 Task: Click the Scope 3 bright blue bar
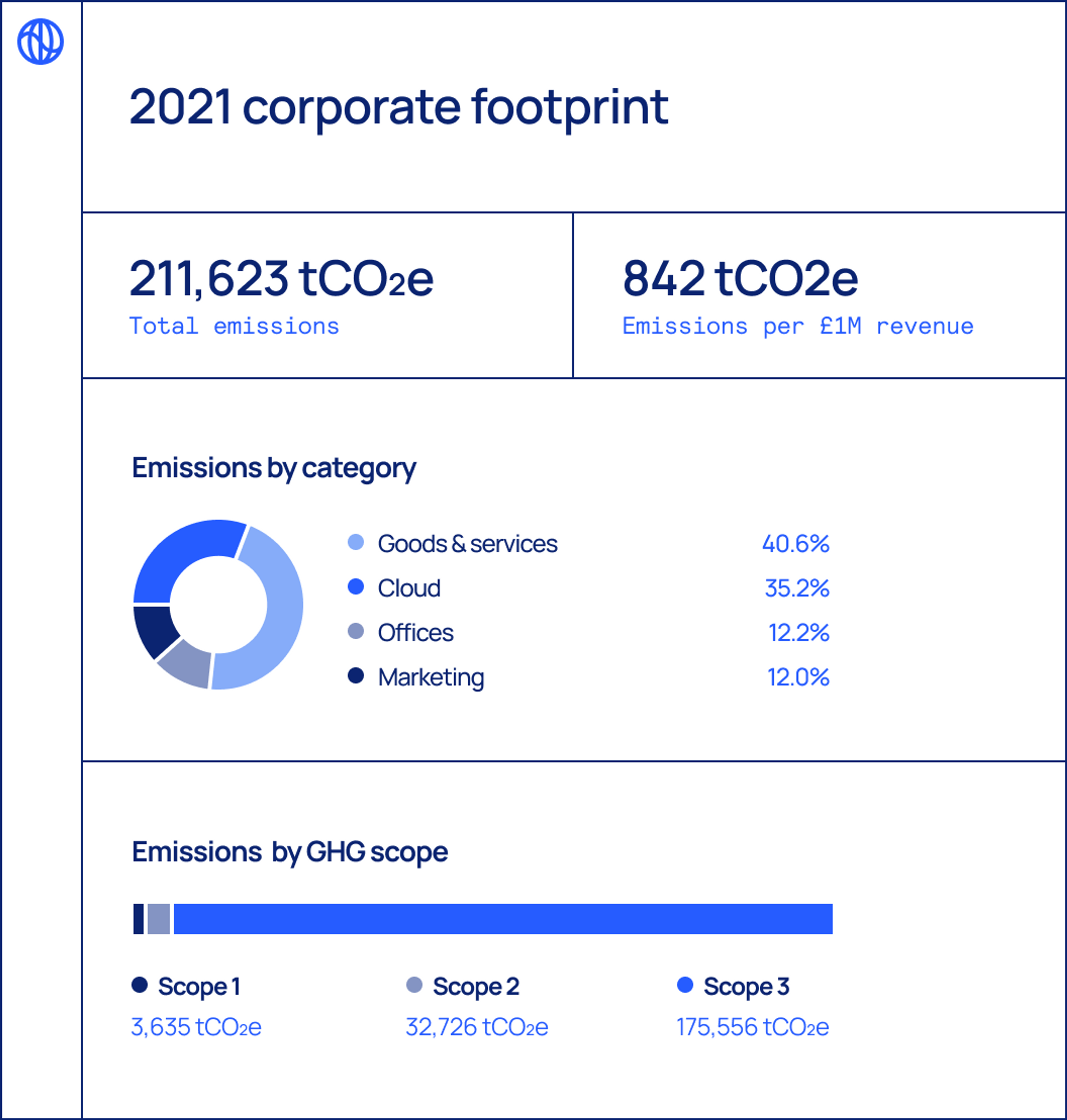point(503,918)
